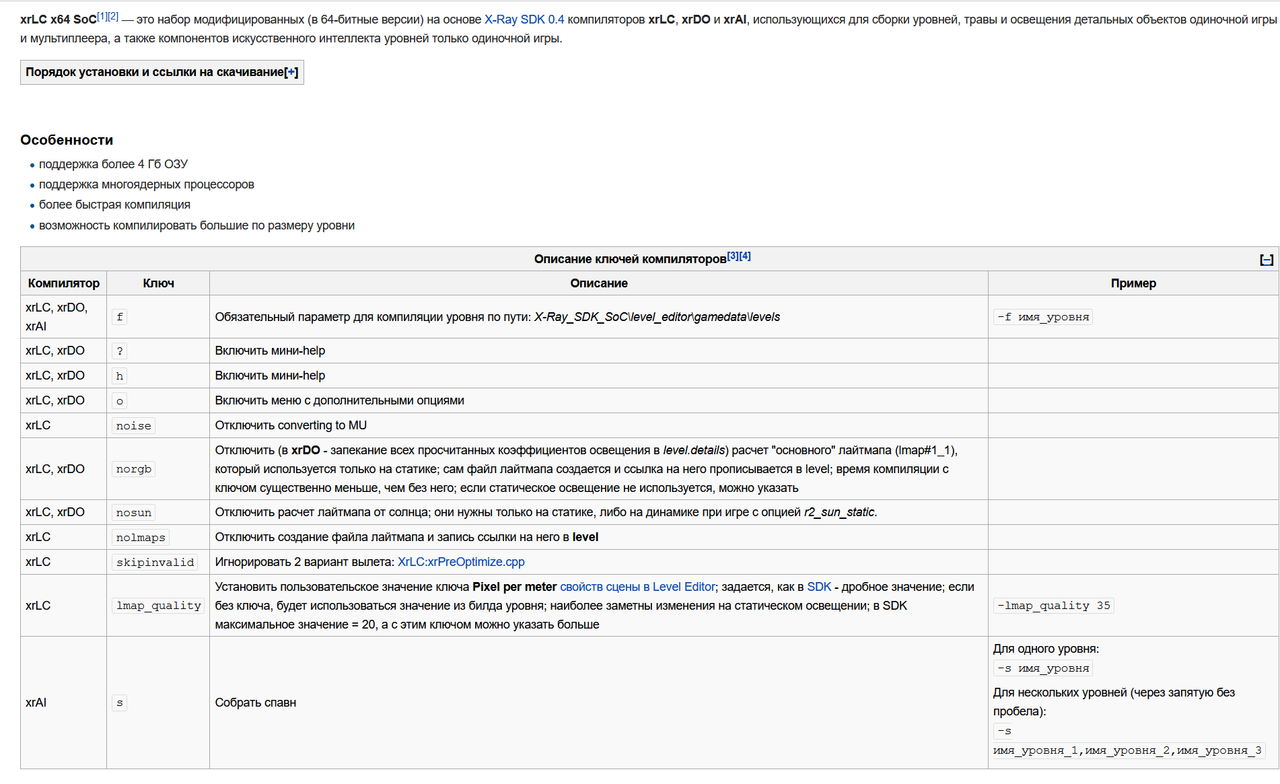Select the 'nolmaps' key cell
The width and height of the screenshot is (1280, 784).
(158, 538)
